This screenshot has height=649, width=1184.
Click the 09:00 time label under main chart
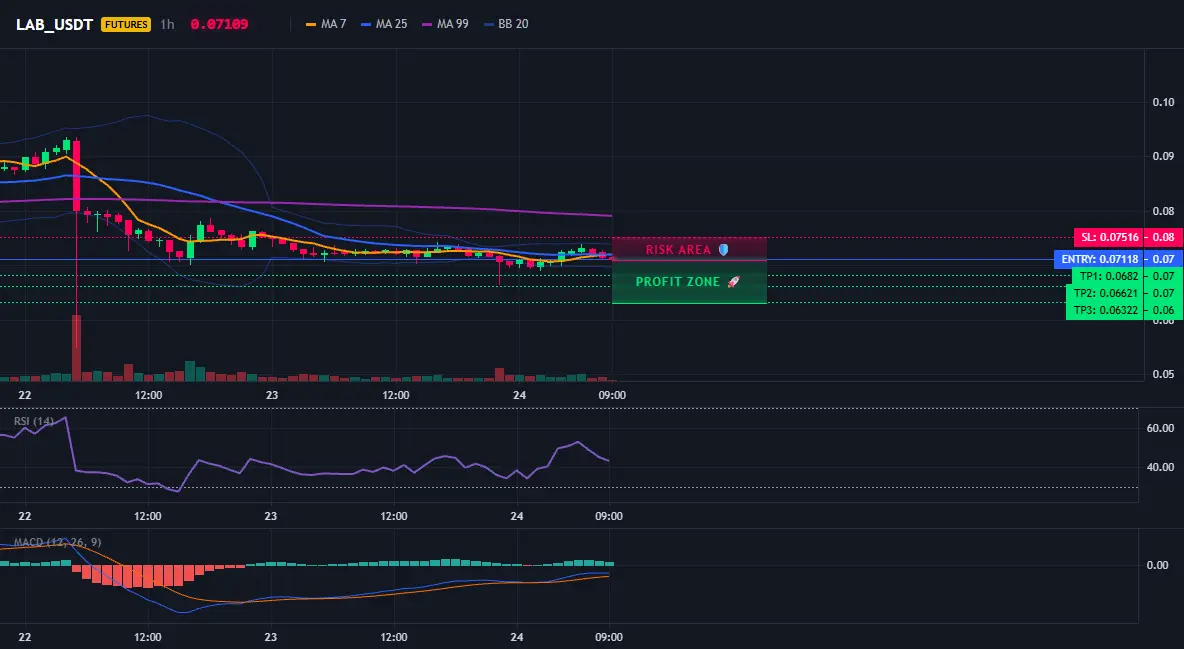612,395
